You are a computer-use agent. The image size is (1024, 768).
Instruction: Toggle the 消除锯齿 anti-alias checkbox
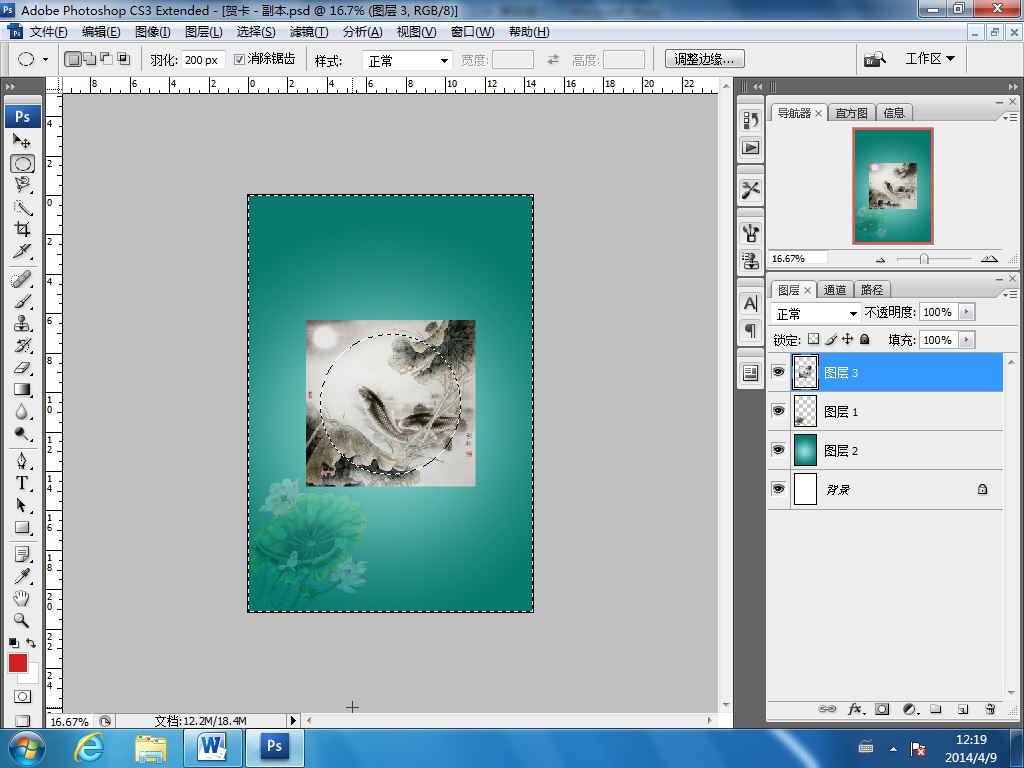(240, 59)
